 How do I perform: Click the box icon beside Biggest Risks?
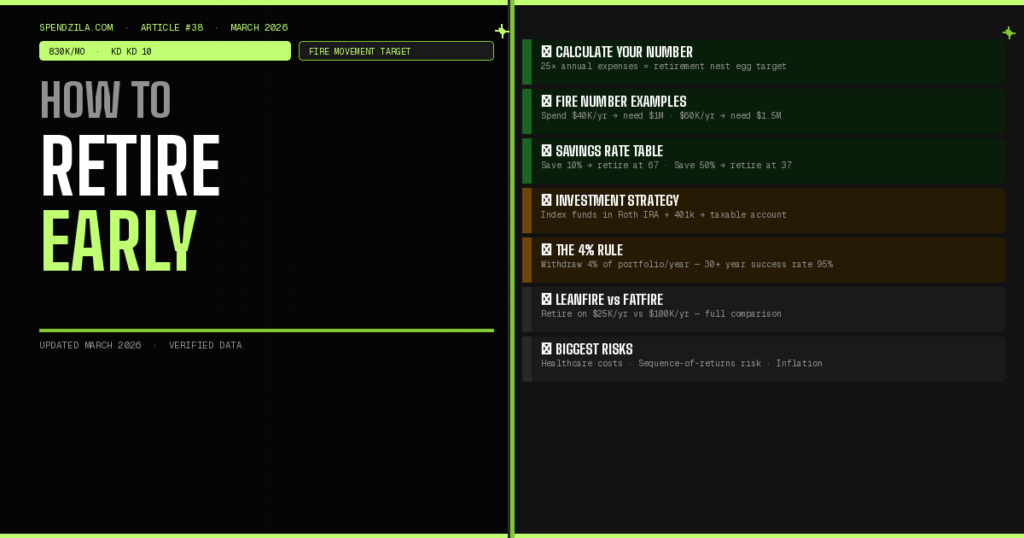point(546,349)
